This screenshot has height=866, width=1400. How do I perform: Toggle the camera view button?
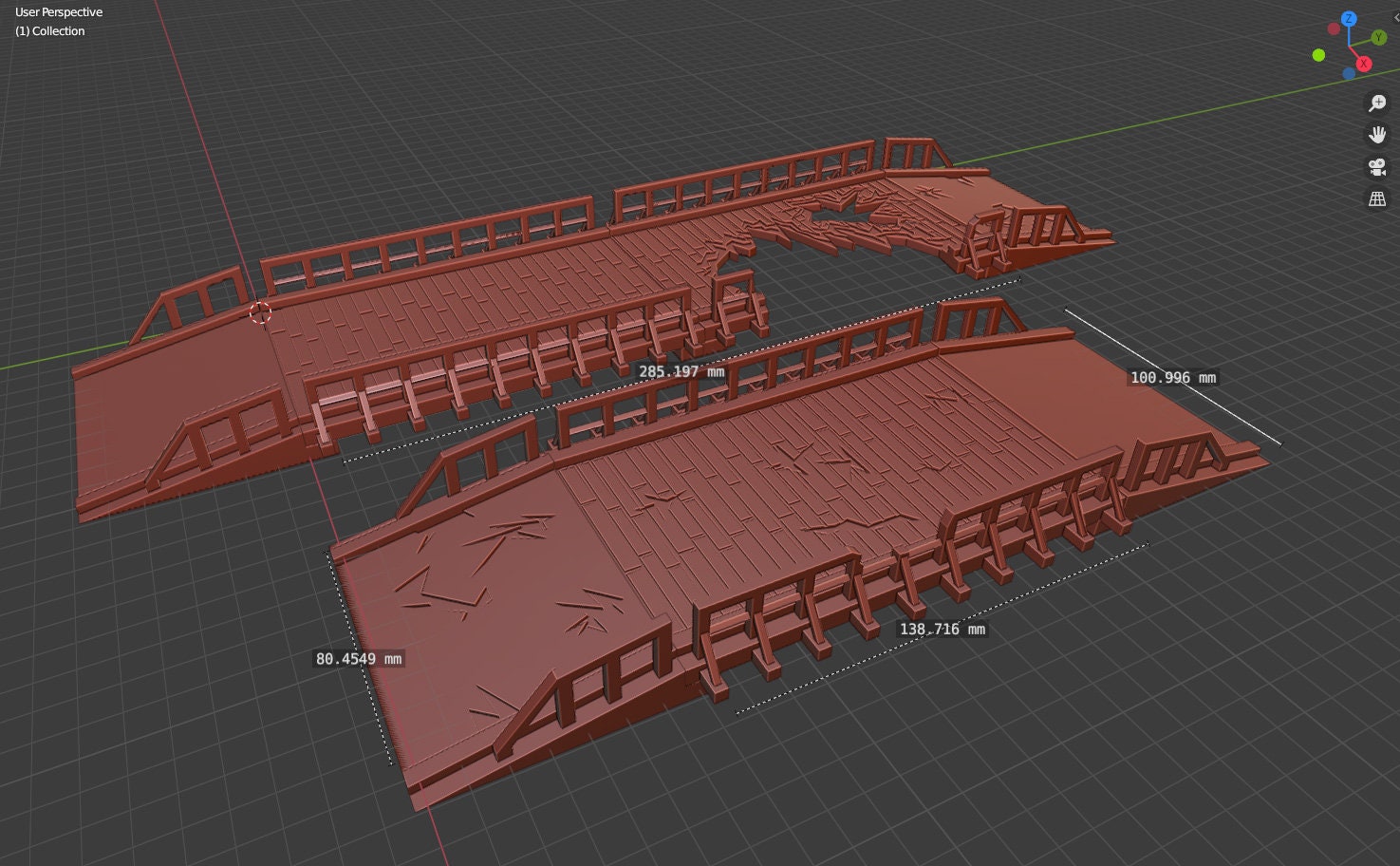(x=1377, y=167)
